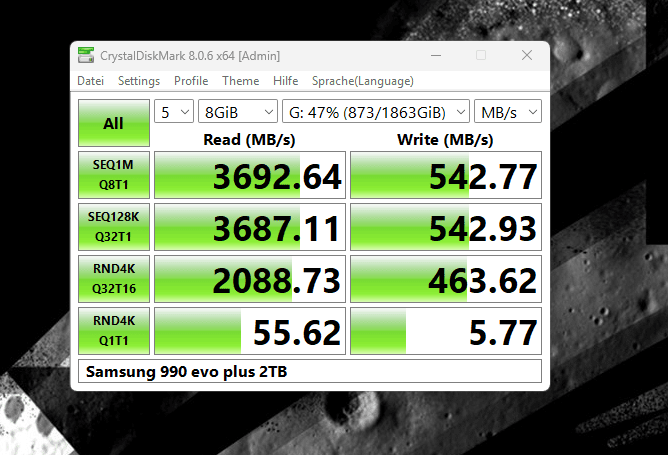Click the SEQ128K write result 542.93
The height and width of the screenshot is (455, 668).
point(446,227)
